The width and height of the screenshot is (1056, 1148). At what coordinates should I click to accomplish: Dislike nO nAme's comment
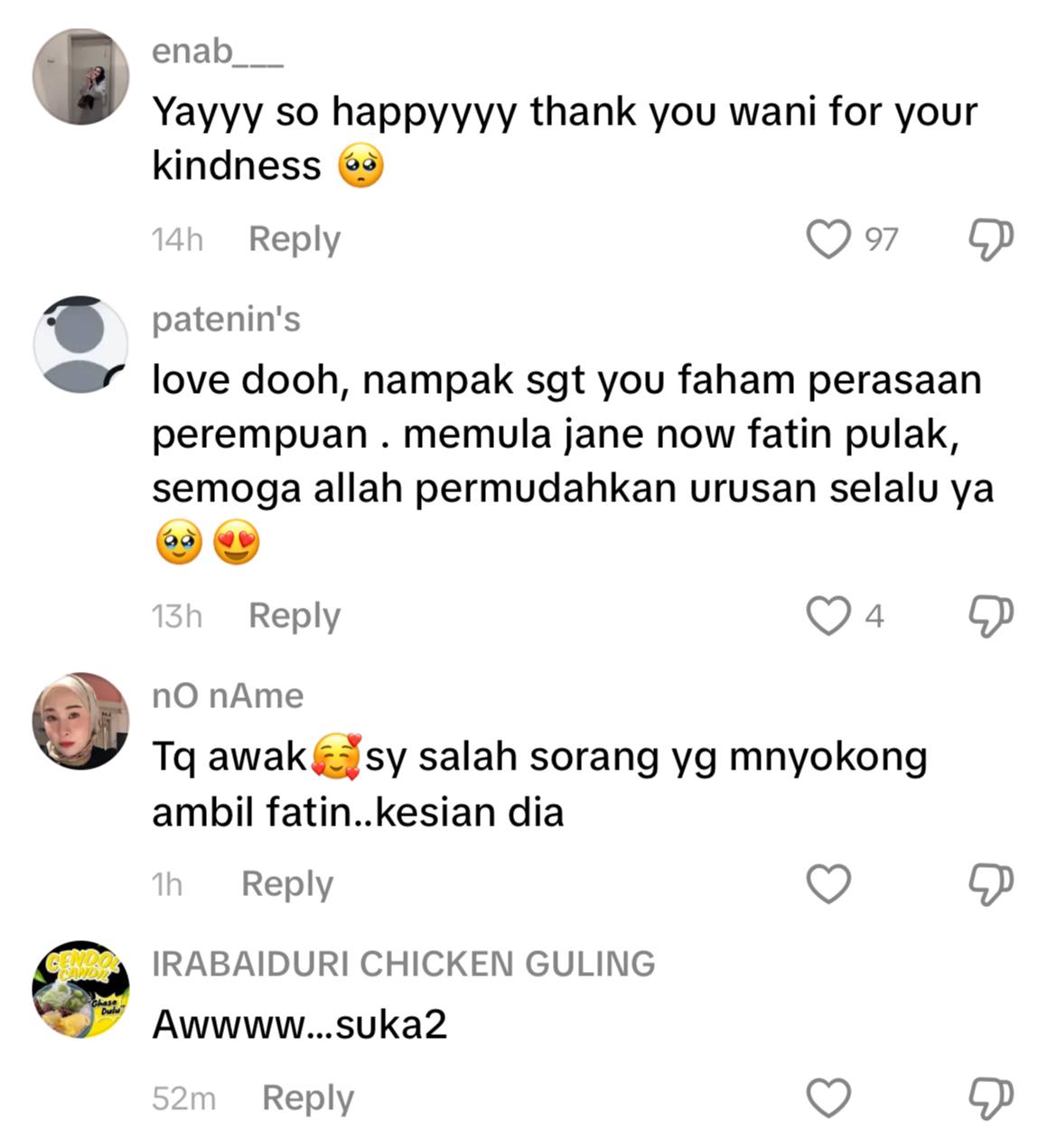(991, 883)
